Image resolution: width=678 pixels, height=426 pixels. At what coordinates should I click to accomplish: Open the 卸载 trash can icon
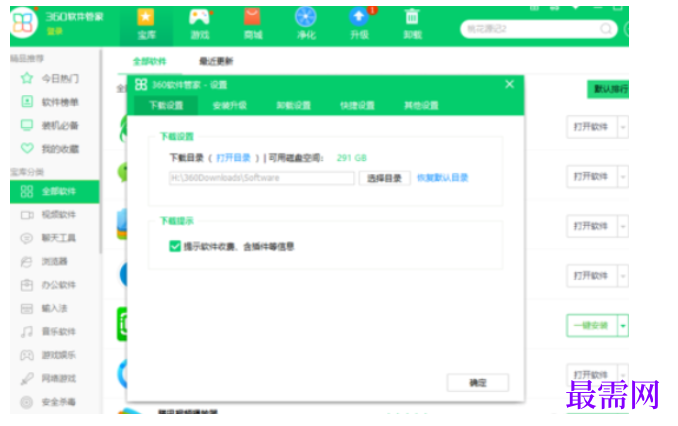click(x=412, y=17)
